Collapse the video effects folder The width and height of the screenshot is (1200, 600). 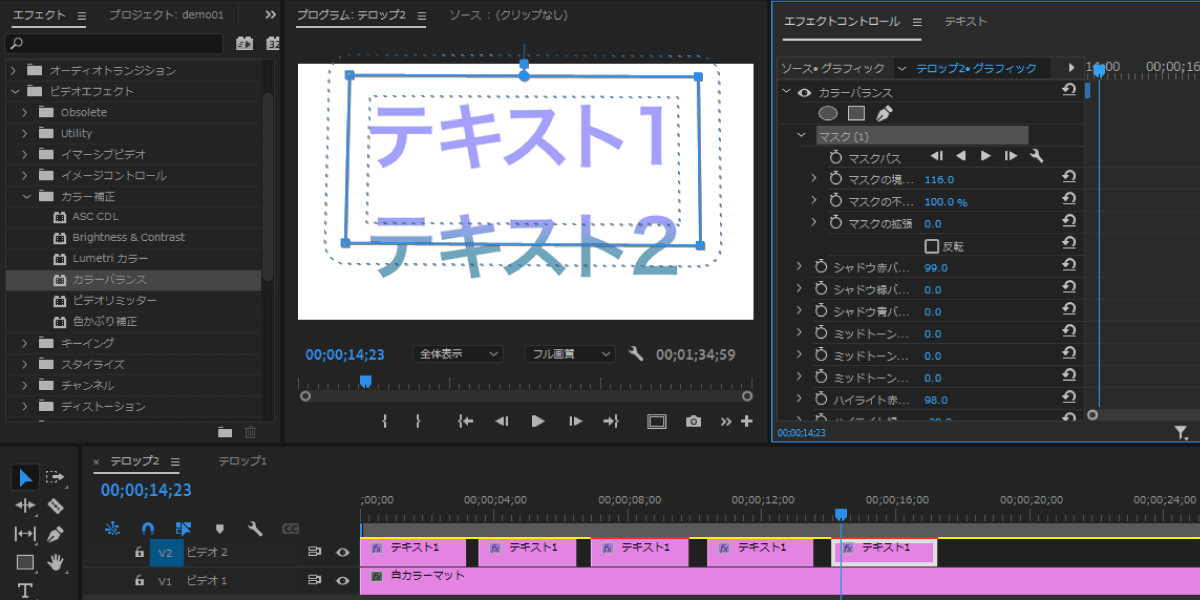[13, 91]
